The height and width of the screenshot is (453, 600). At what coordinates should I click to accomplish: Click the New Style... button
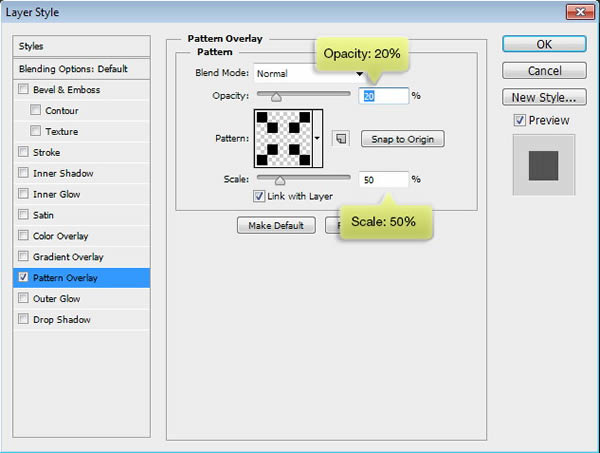544,97
